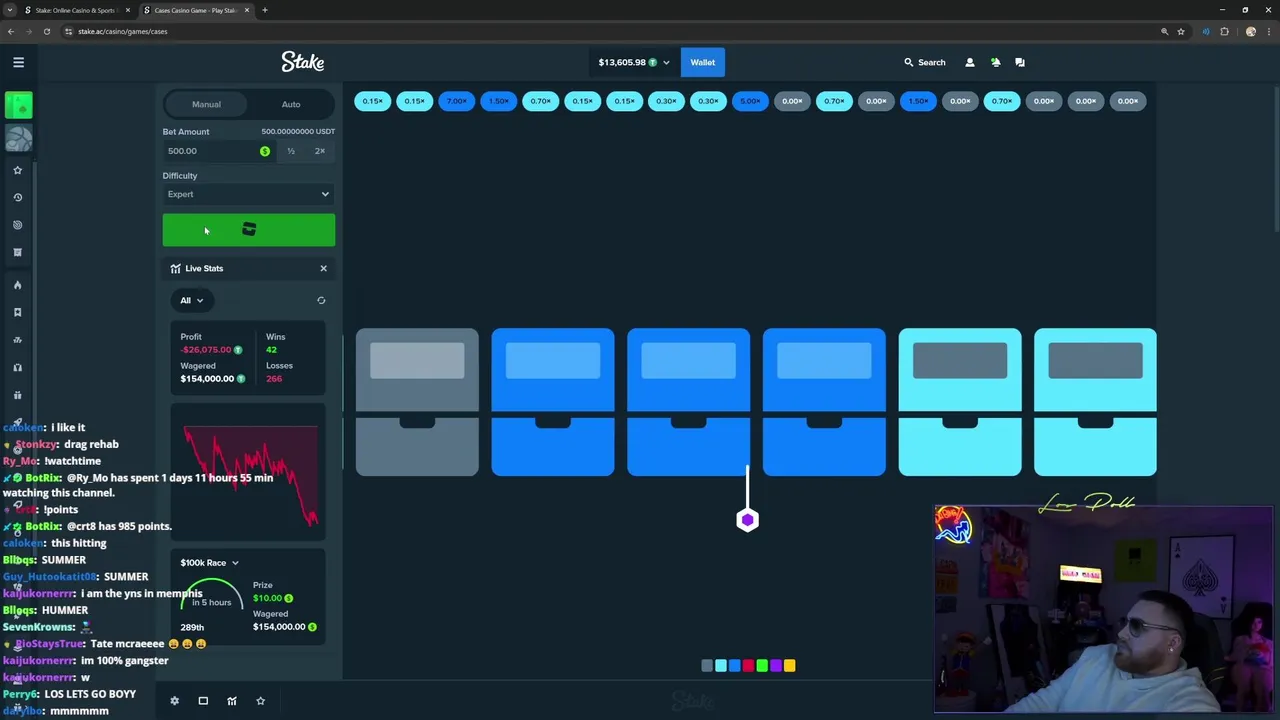Close the Live Stats panel

click(323, 268)
